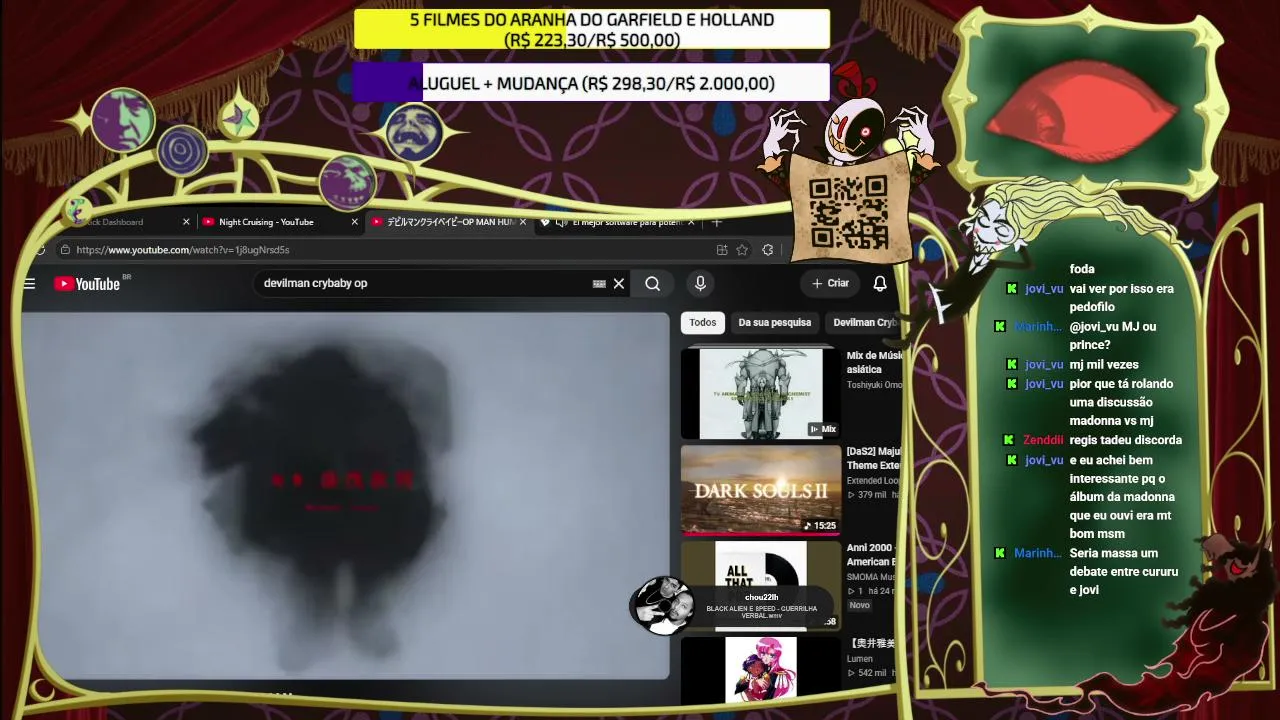This screenshot has height=720, width=1280.
Task: Click chat message 'regis tadeu discorda'
Action: point(1126,440)
